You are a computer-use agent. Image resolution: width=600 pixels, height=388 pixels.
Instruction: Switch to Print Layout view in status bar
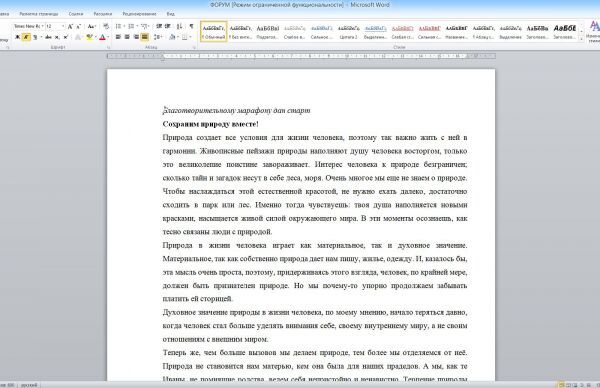[561, 385]
